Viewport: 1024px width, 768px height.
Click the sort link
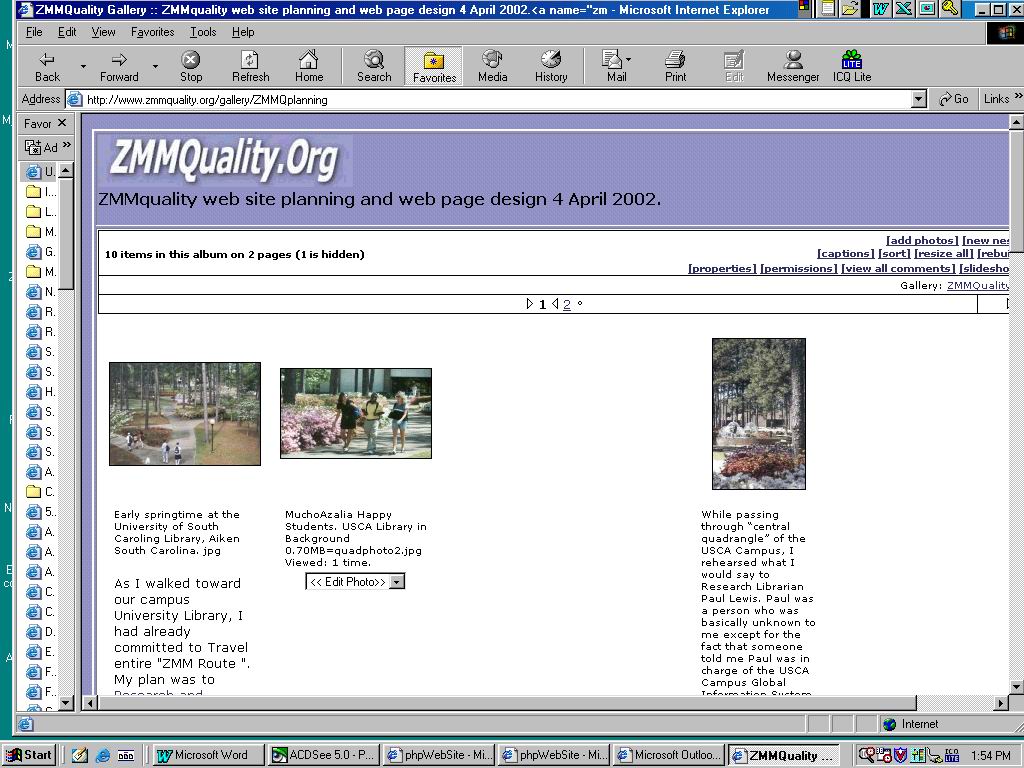(x=894, y=253)
